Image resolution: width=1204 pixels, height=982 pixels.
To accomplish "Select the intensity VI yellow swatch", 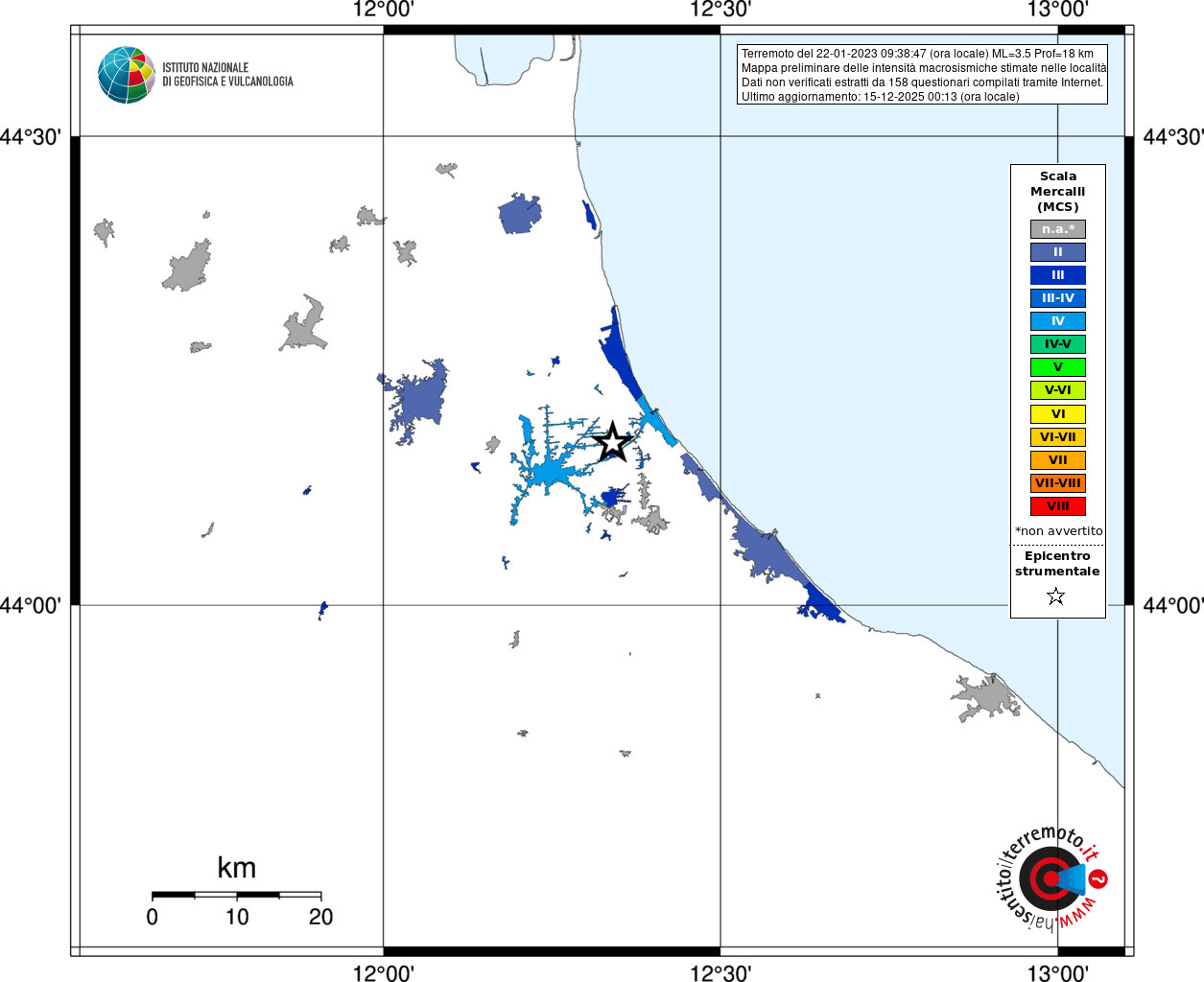I will point(1058,414).
